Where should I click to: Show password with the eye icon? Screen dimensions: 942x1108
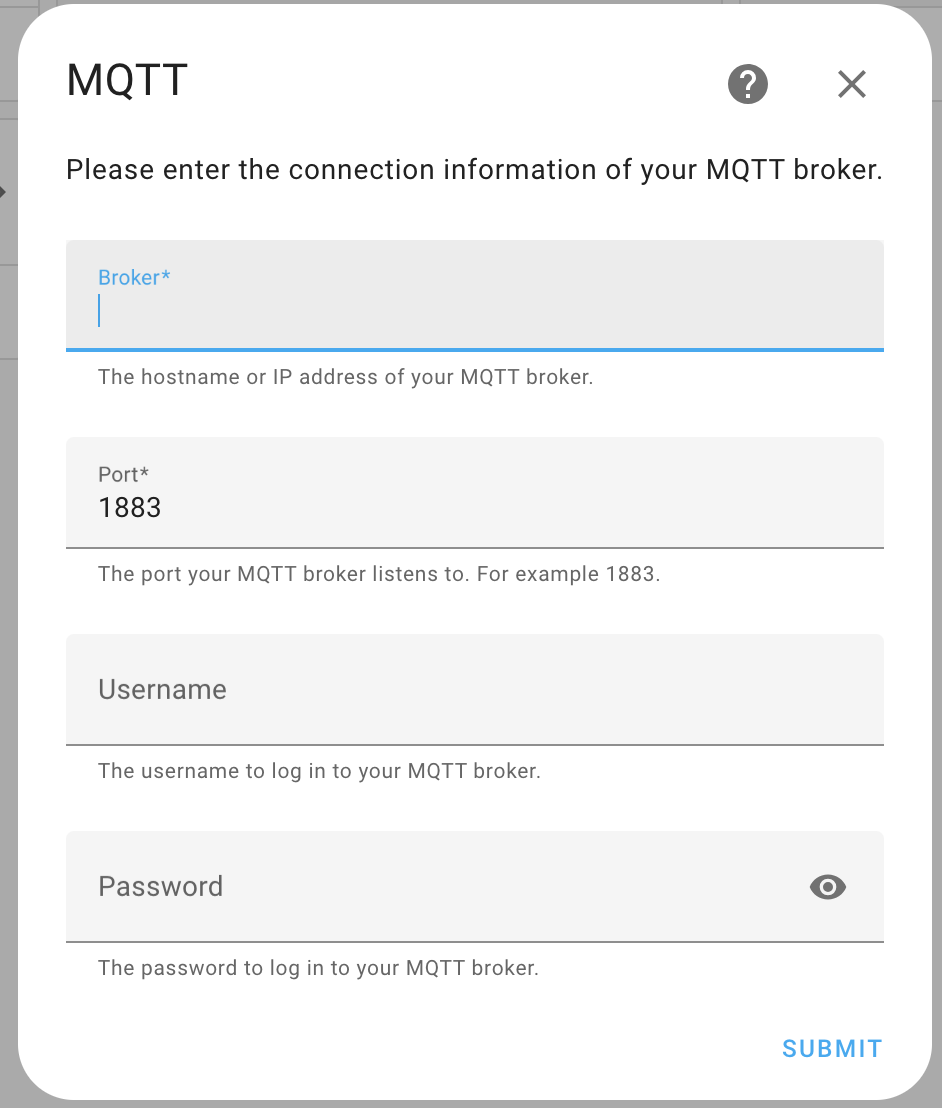tap(828, 886)
